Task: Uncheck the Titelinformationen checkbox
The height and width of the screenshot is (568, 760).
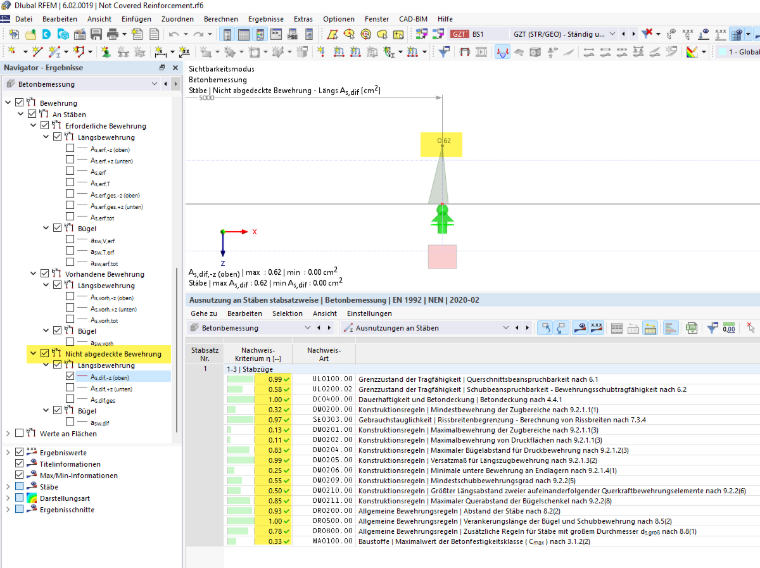Action: click(19, 463)
